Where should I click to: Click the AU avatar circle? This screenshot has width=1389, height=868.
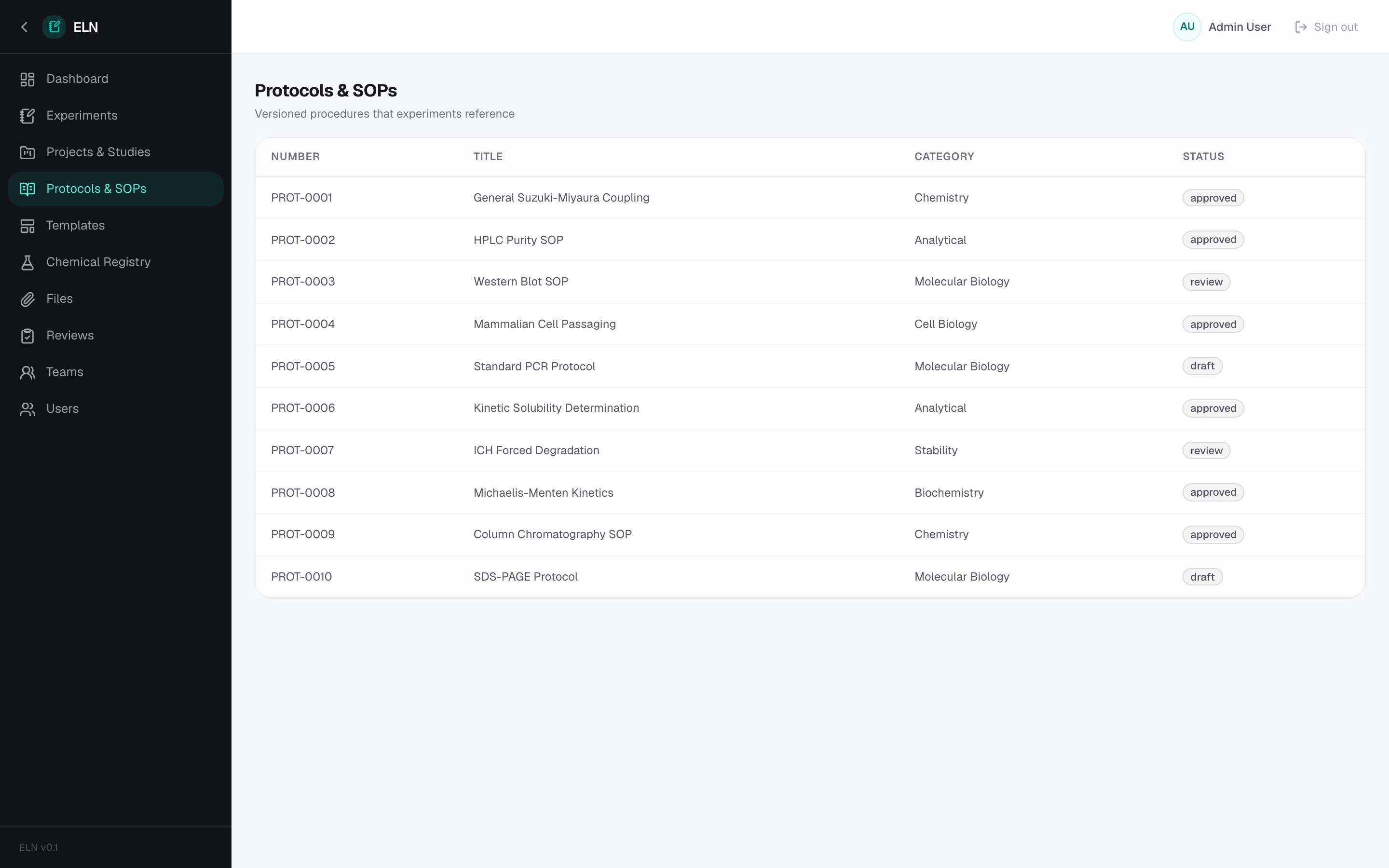[1187, 27]
